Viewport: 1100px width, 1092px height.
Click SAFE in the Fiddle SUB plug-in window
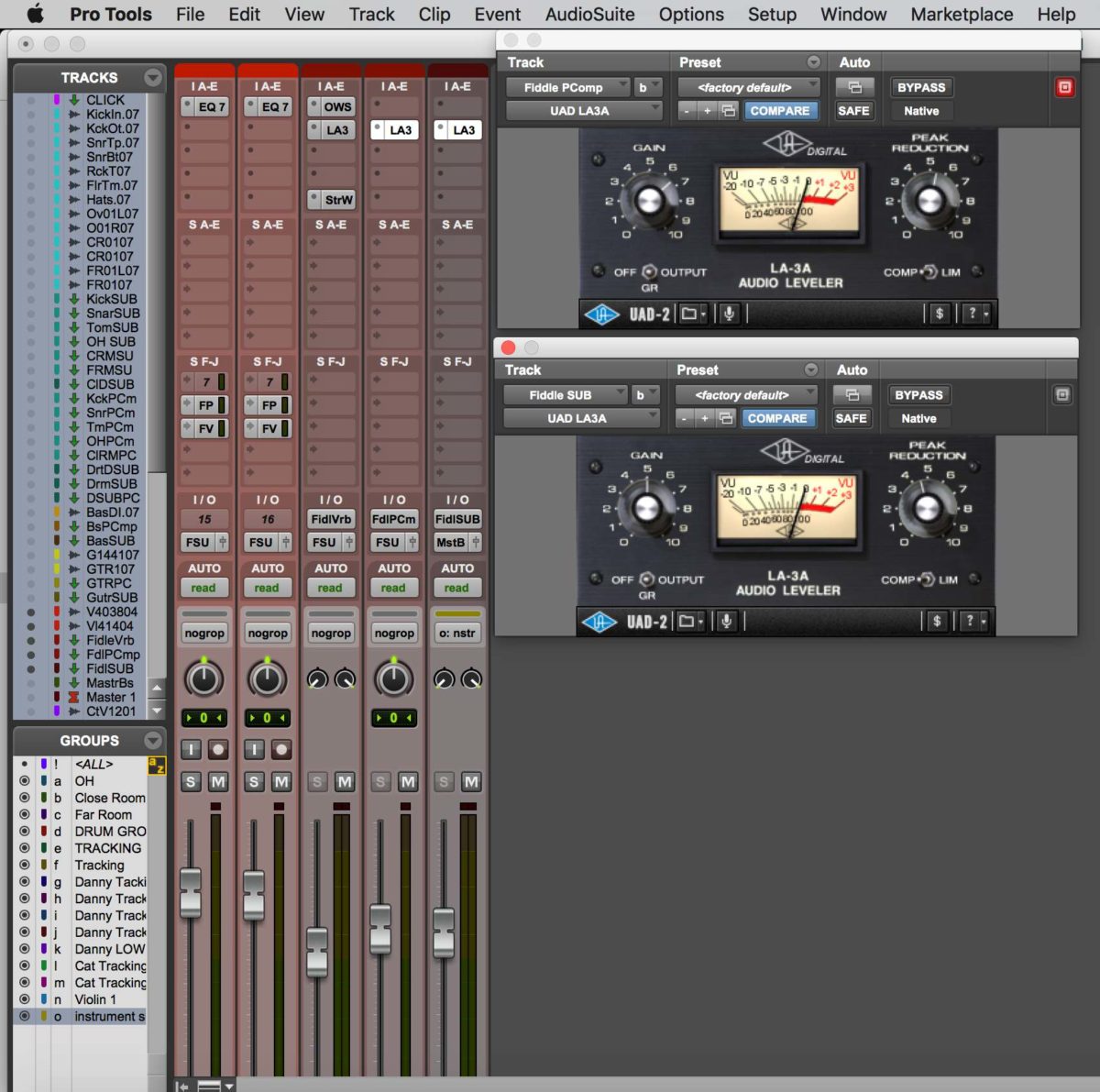(x=851, y=418)
